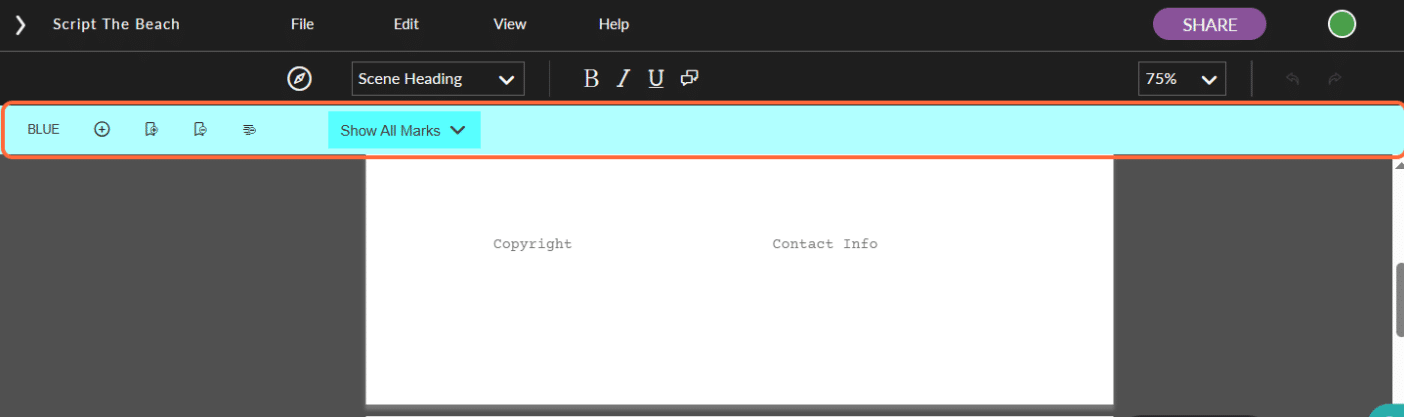Open the 75% zoom dropdown
This screenshot has width=1404, height=417.
[x=1181, y=79]
